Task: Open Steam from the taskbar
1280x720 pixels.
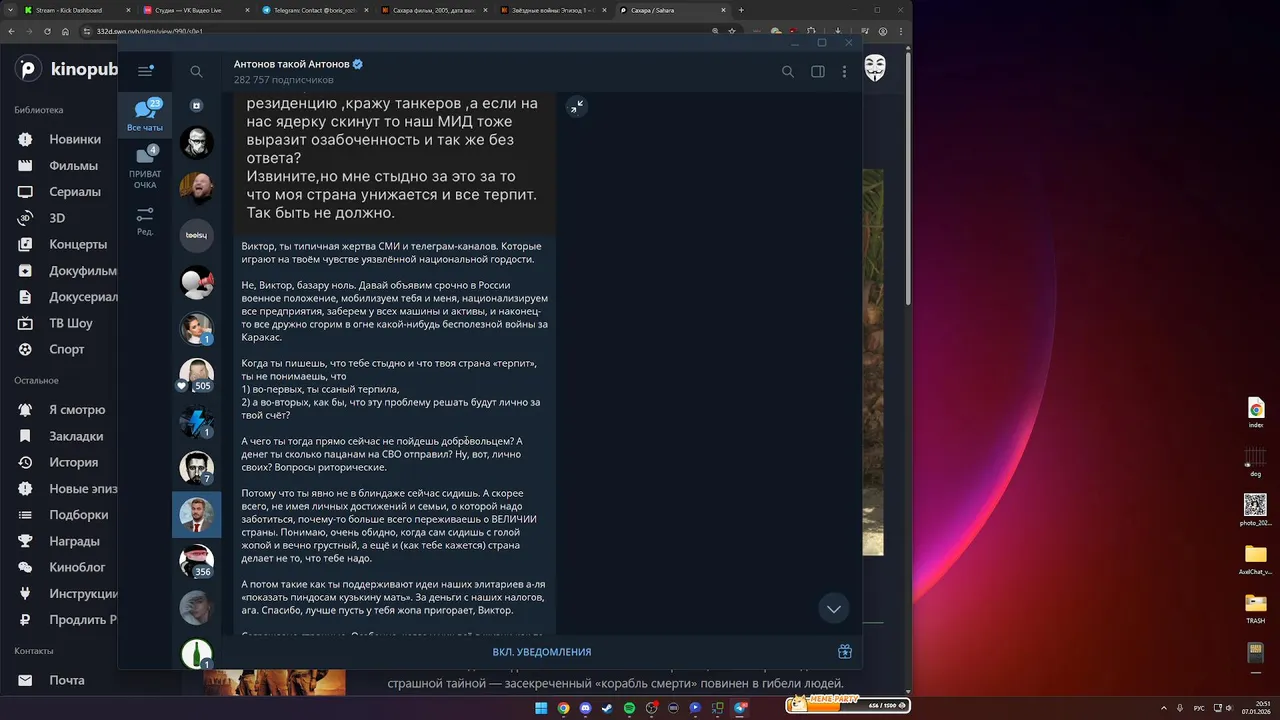Action: (607, 708)
